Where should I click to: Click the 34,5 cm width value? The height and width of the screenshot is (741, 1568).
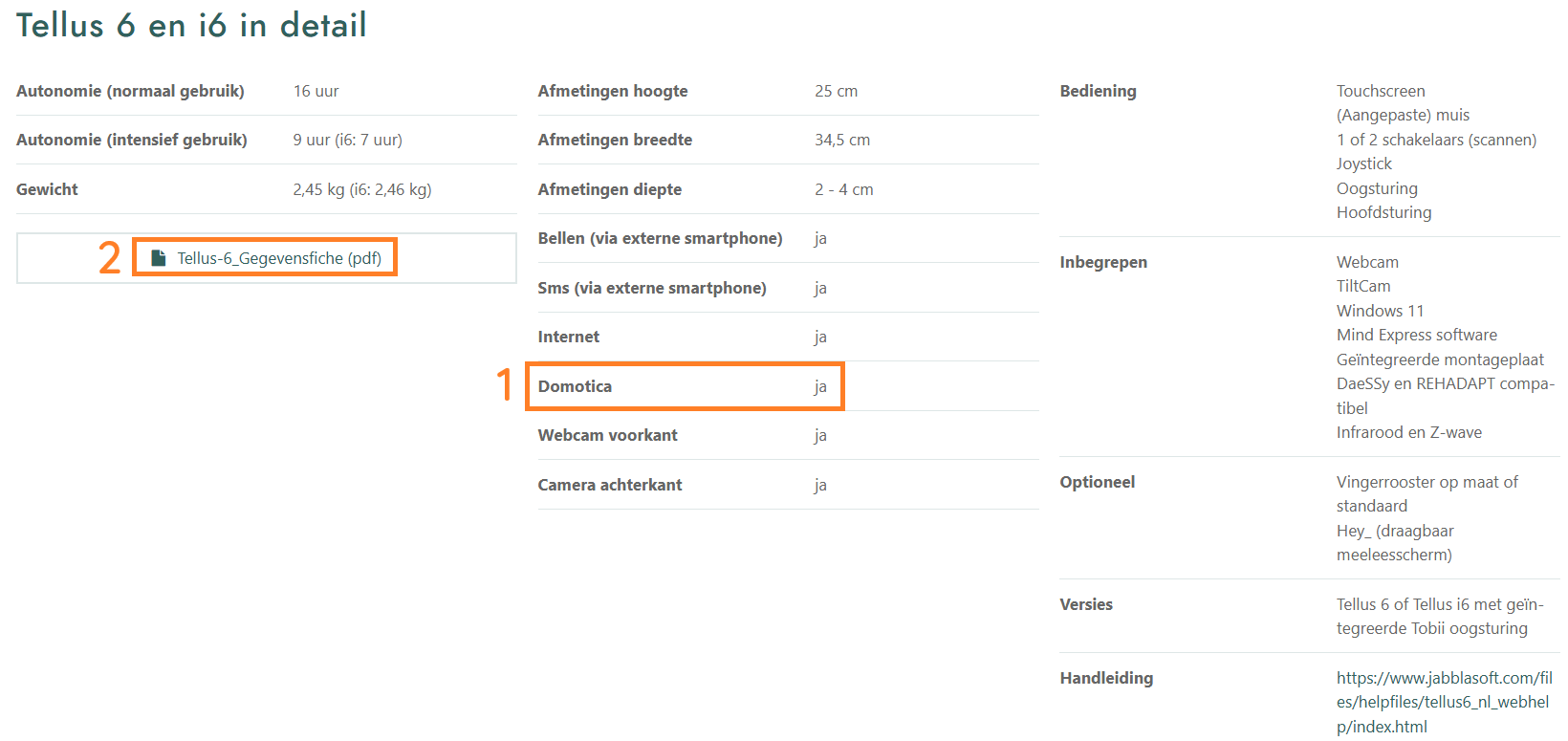842,140
